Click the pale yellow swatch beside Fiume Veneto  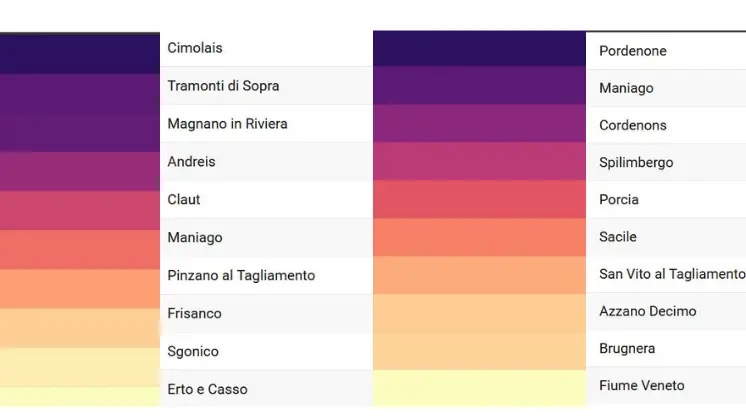(x=479, y=388)
